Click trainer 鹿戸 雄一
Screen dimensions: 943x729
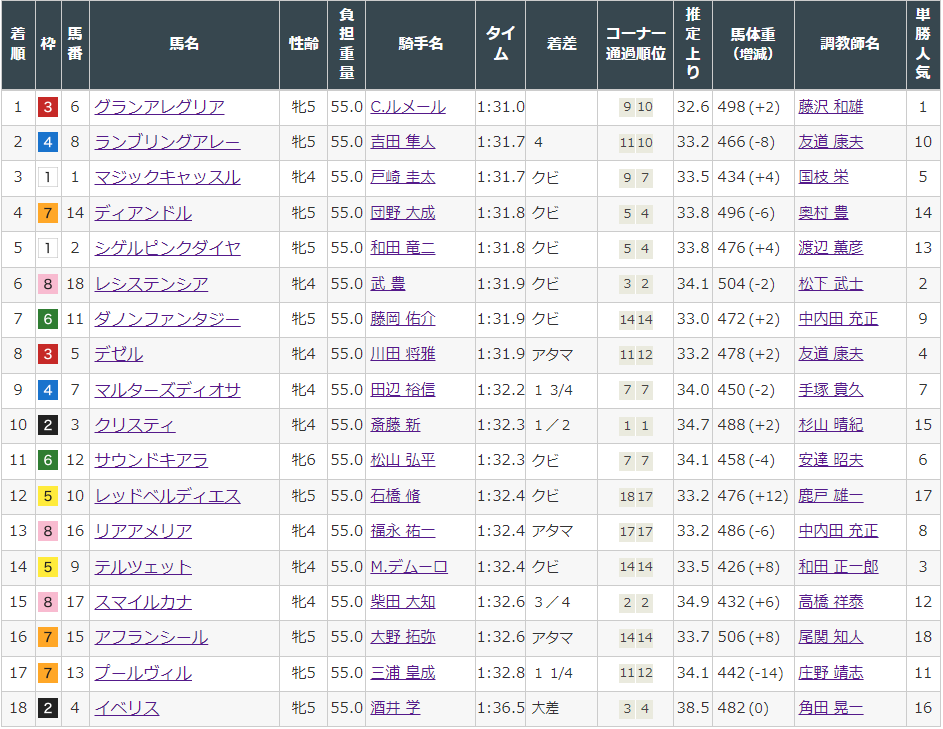[x=831, y=496]
